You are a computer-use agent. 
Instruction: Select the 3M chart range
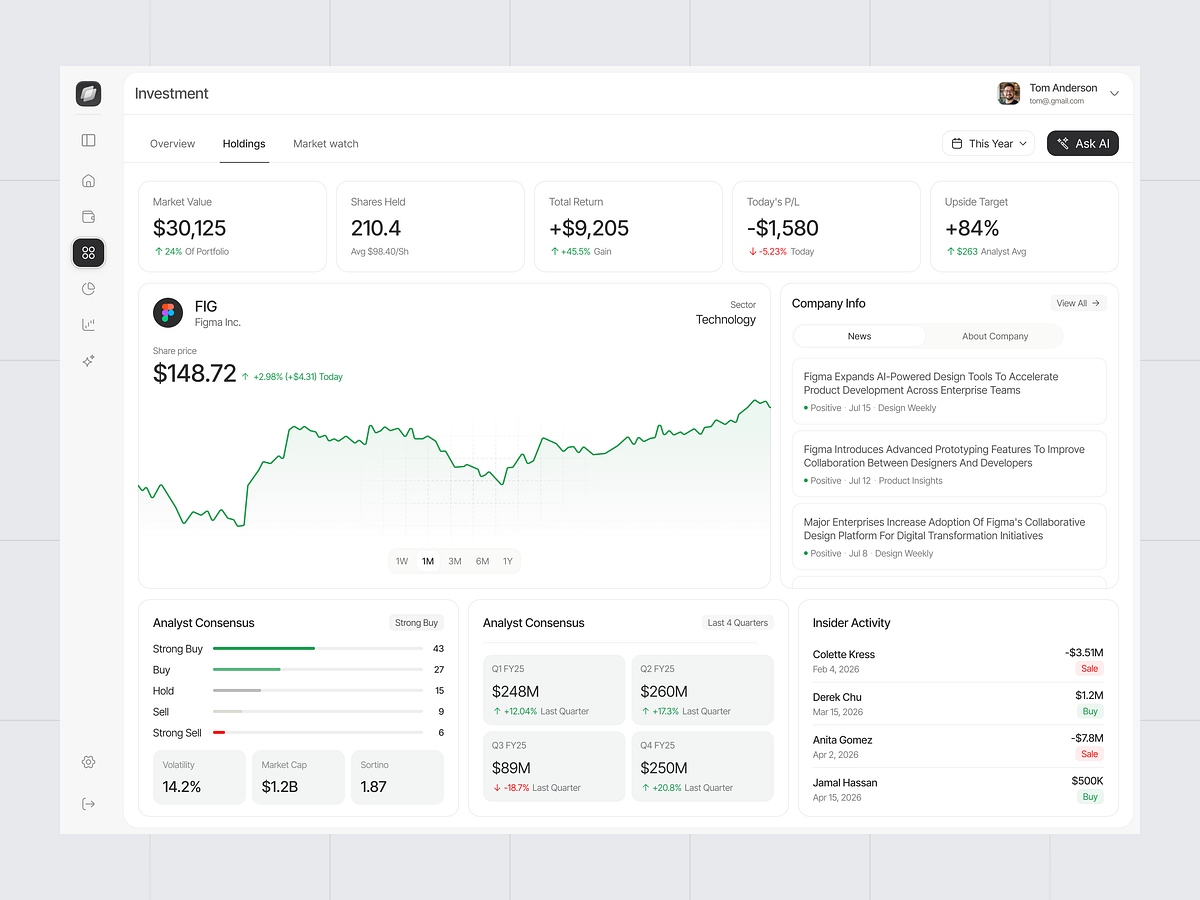tap(455, 561)
